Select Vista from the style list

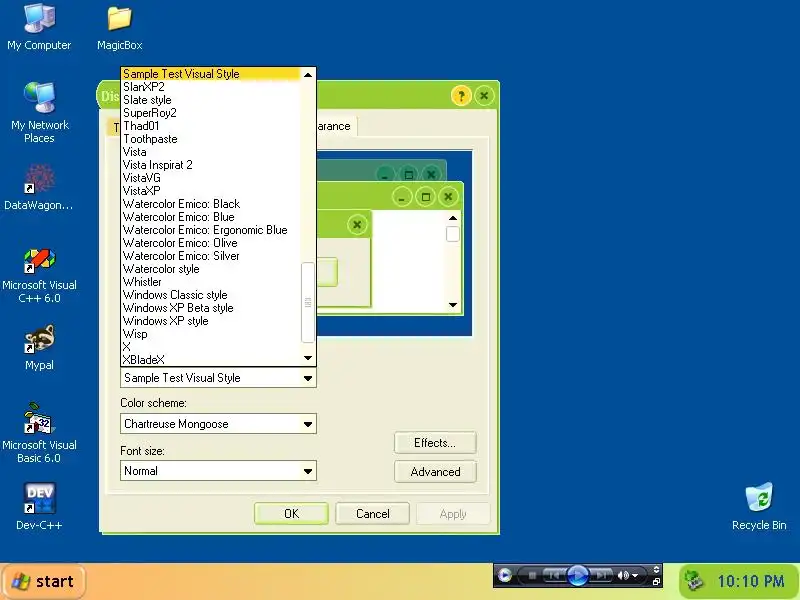point(211,152)
